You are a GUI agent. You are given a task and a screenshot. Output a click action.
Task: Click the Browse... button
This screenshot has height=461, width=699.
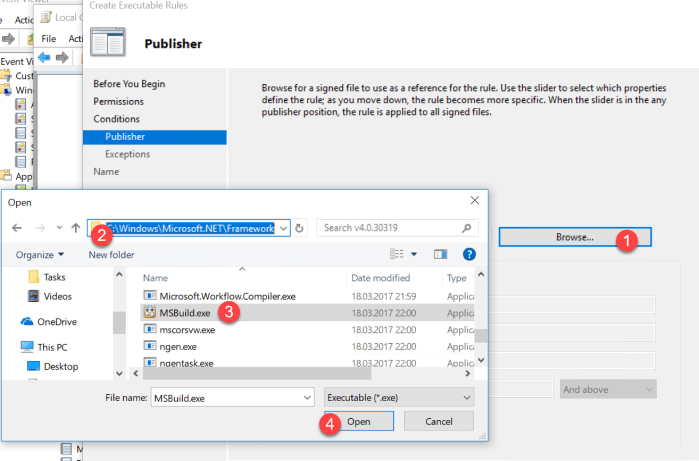tap(575, 237)
